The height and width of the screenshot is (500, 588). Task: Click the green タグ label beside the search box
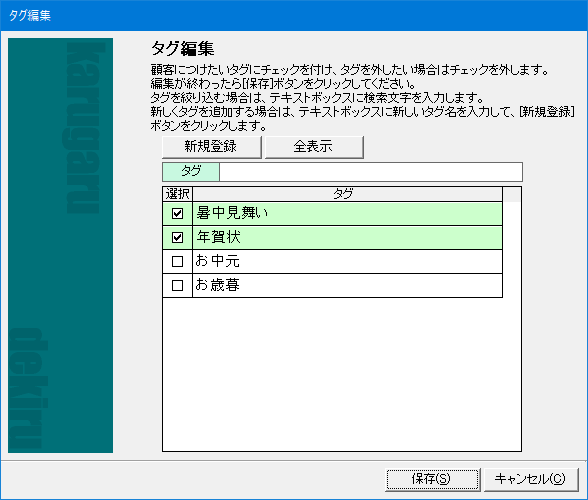coord(191,172)
